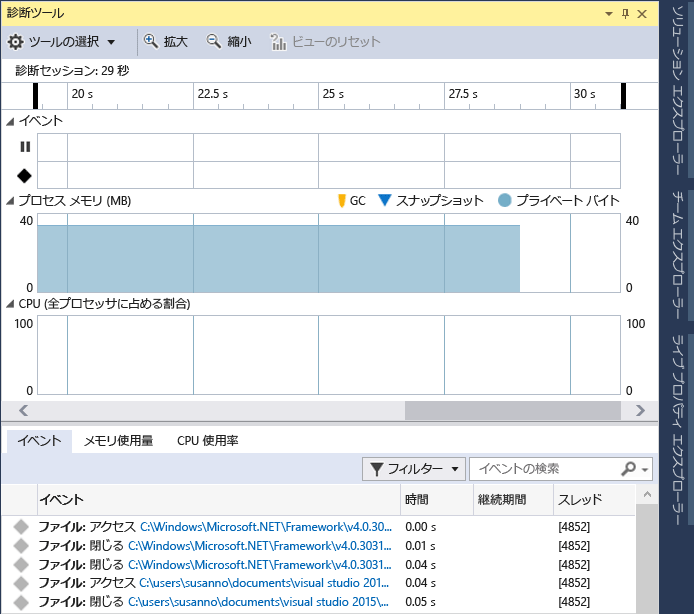
Task: Click event list scroll up arrow
Action: 647,494
